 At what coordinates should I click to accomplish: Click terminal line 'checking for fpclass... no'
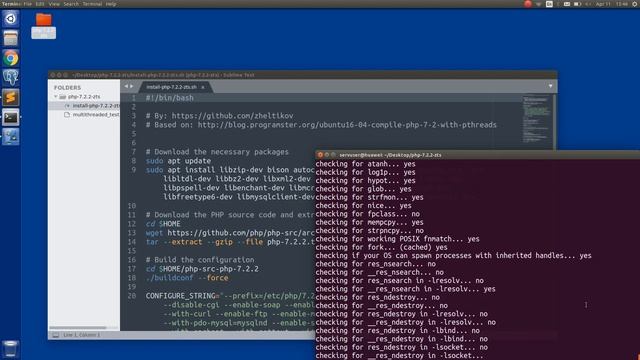pos(367,214)
